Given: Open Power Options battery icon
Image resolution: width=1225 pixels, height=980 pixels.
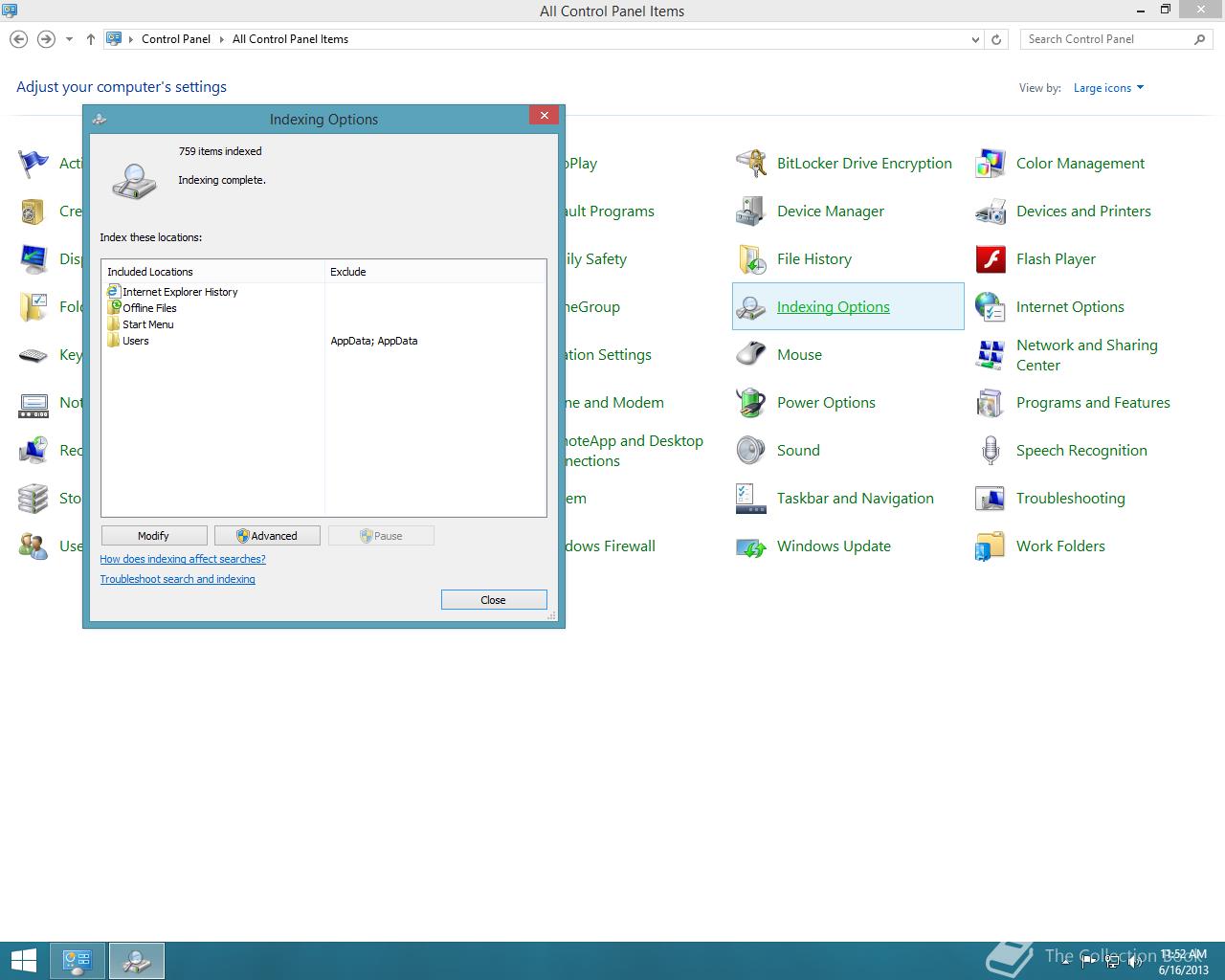Looking at the screenshot, I should click(x=751, y=403).
